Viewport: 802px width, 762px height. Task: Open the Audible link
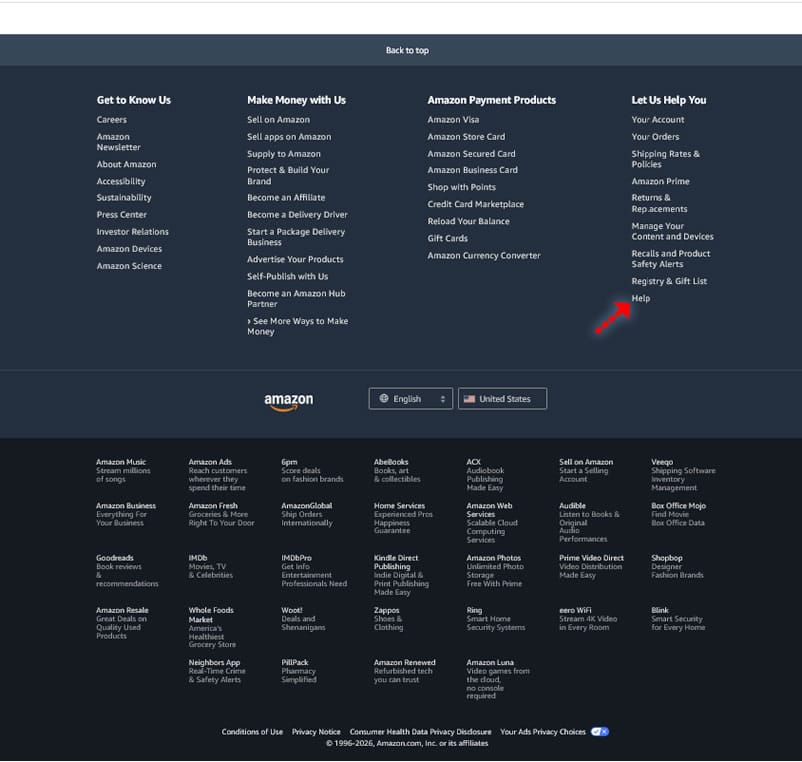[589, 522]
